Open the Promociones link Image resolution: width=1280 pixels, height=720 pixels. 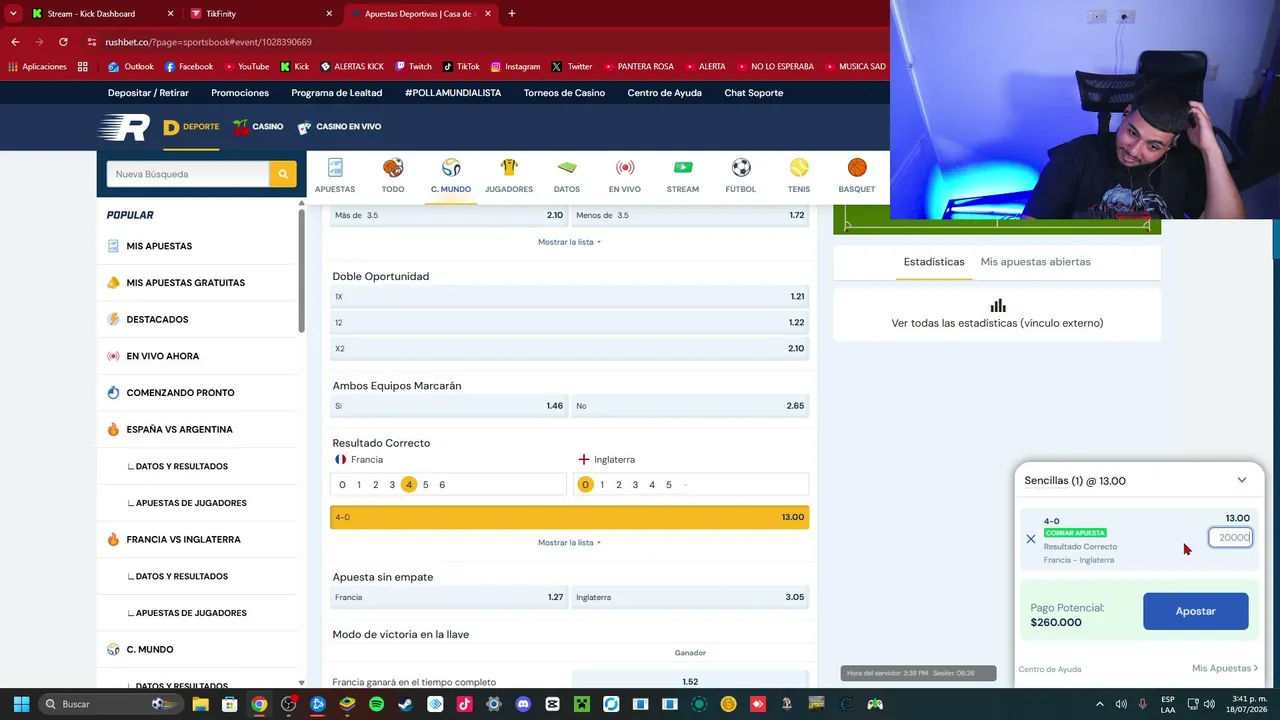point(240,93)
